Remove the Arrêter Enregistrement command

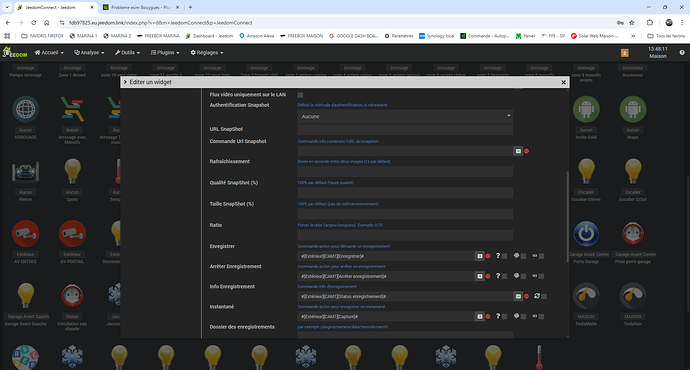(488, 276)
